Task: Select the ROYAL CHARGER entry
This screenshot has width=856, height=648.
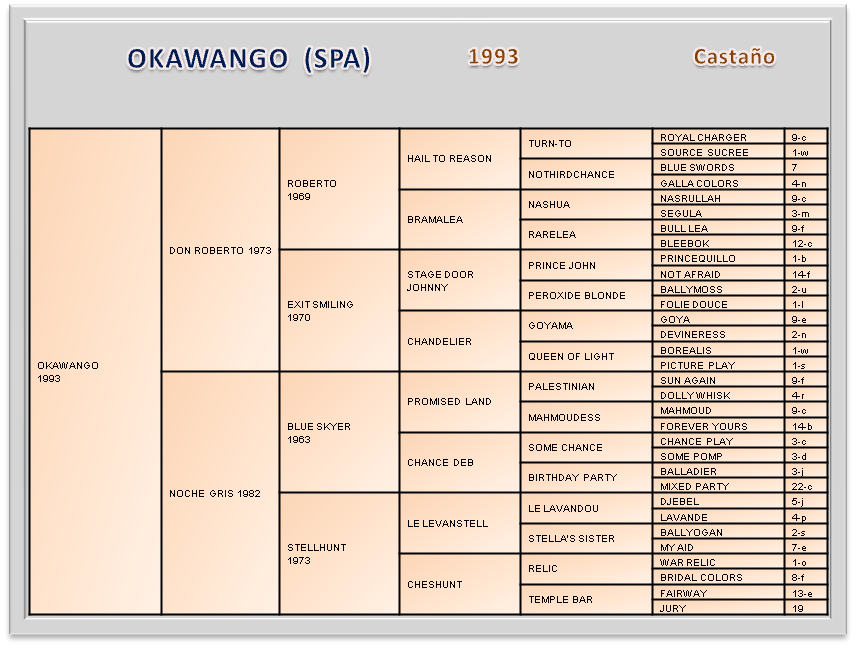Action: (718, 137)
